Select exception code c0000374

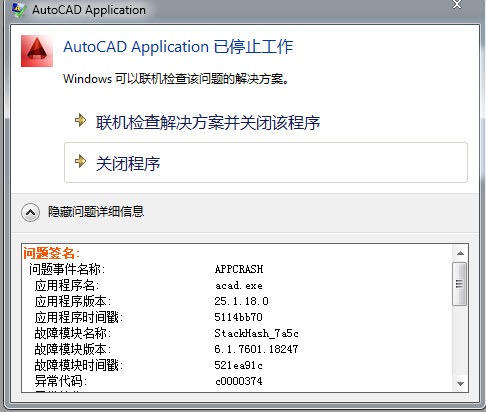(239, 381)
